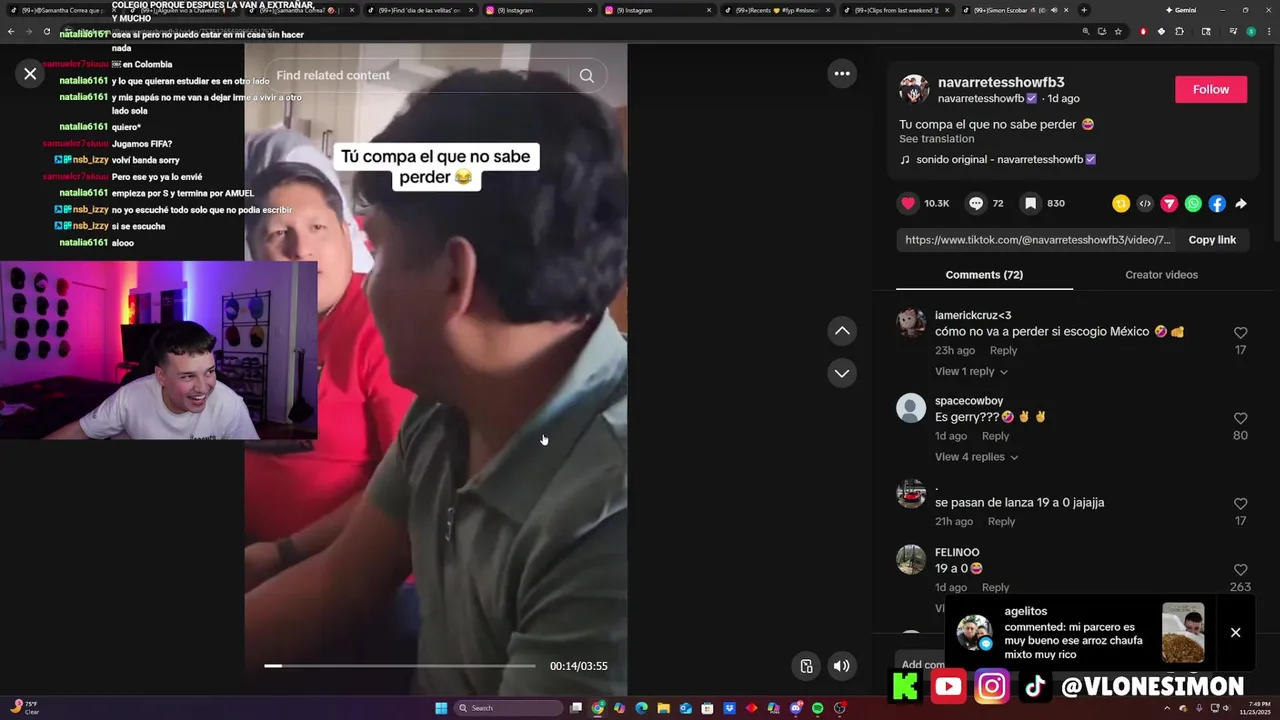Image resolution: width=1280 pixels, height=720 pixels.
Task: Click Copy link button
Action: (x=1212, y=240)
